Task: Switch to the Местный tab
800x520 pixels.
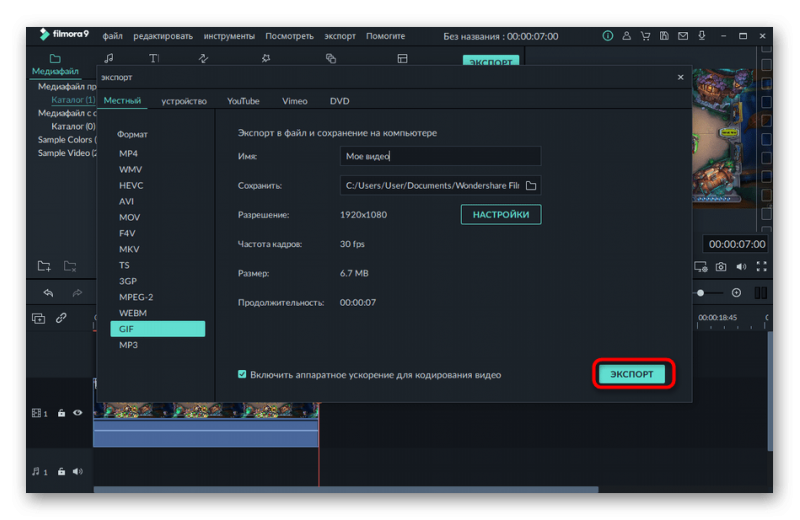Action: click(122, 101)
